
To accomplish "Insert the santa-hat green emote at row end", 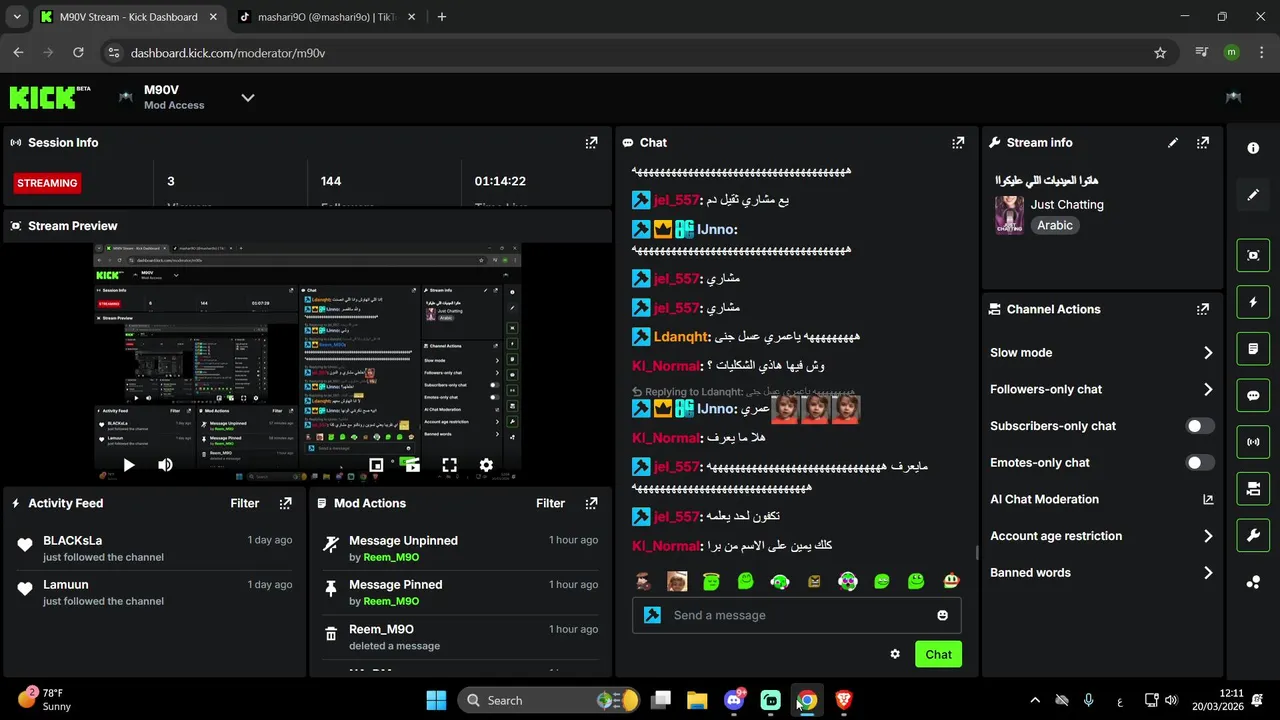I will coord(950,581).
